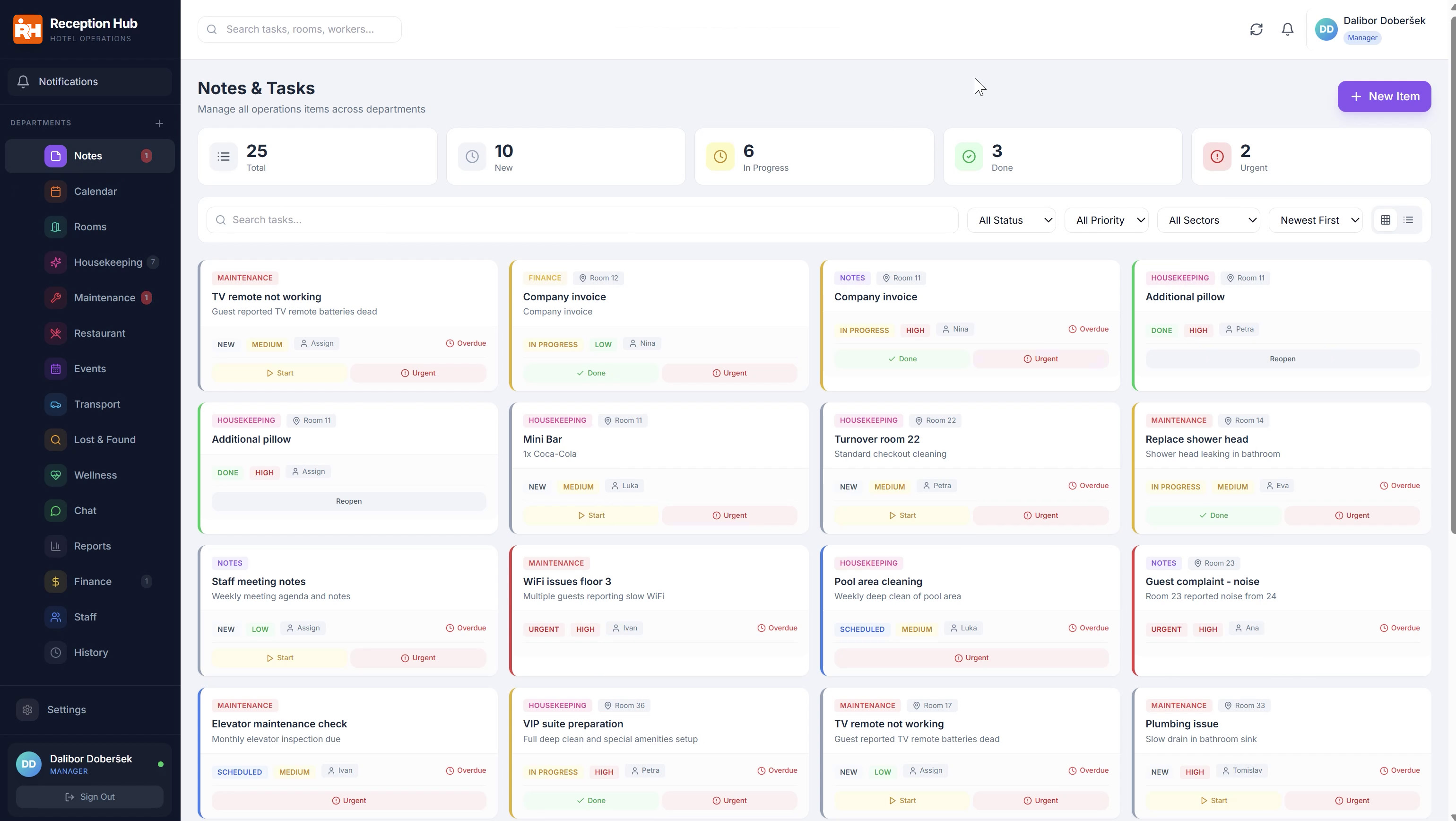Screen dimensions: 1456x821
Task: Open the Chat section
Action: [x=85, y=511]
